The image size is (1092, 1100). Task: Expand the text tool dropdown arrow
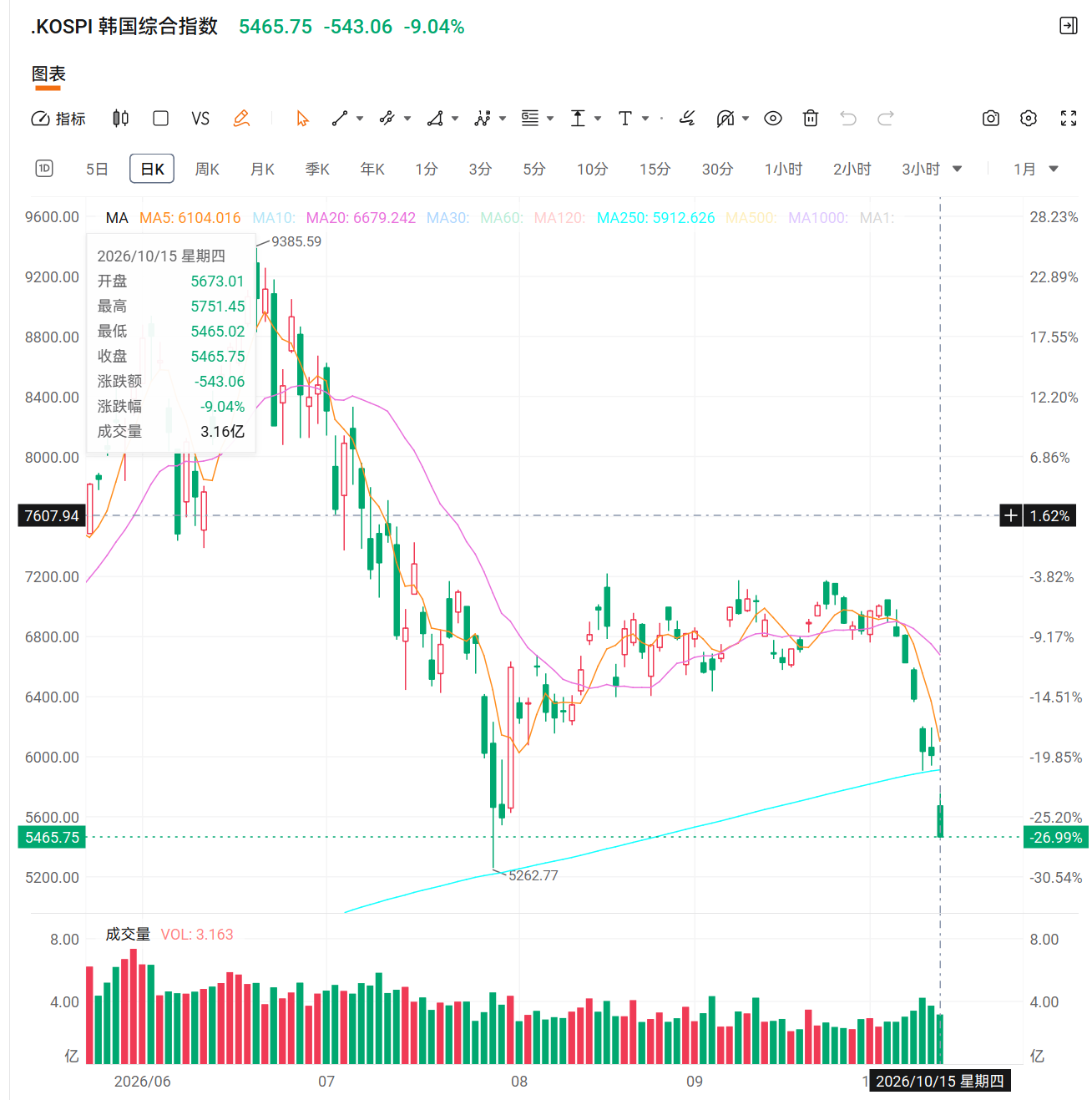pos(645,119)
